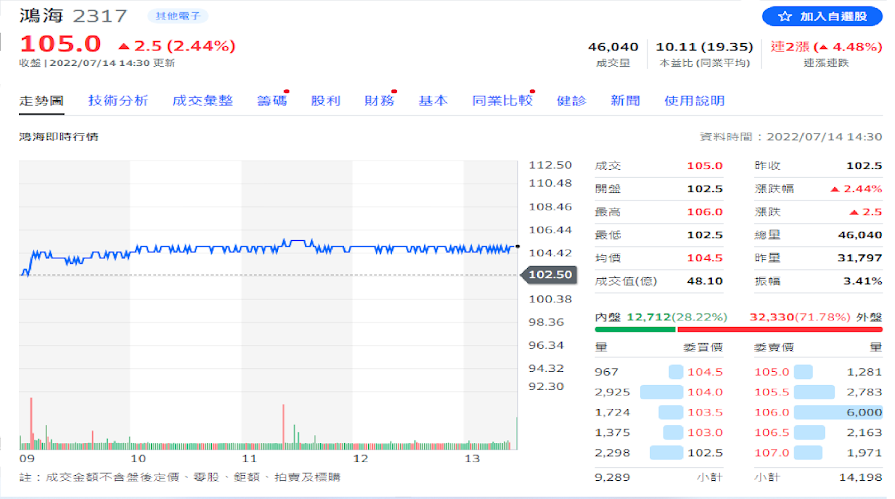
Task: Go to the 基本 tab
Action: tap(433, 101)
